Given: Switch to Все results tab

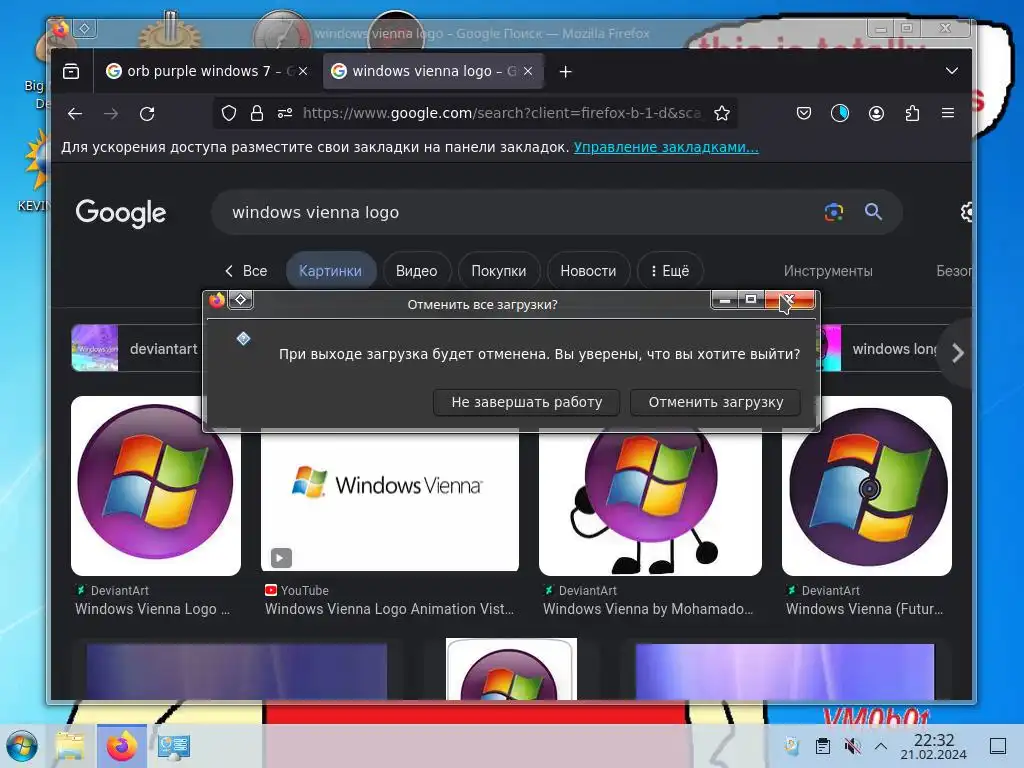Looking at the screenshot, I should tap(246, 271).
